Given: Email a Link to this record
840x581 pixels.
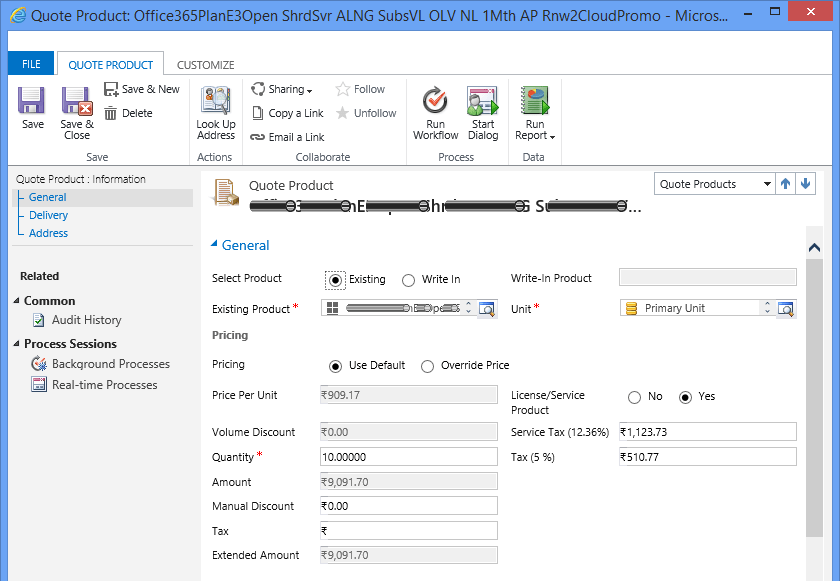Looking at the screenshot, I should (288, 137).
